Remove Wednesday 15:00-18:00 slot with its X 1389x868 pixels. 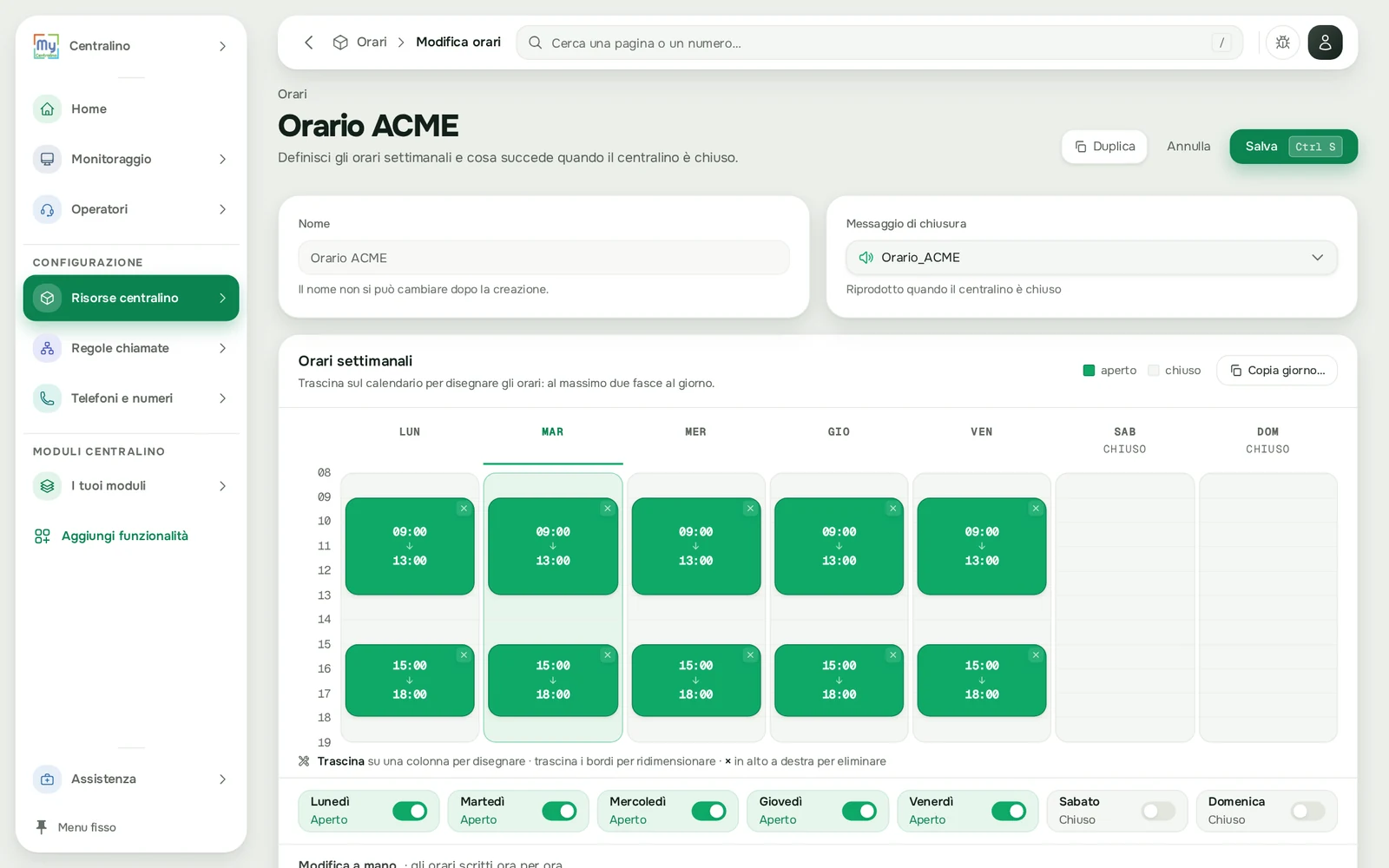(x=750, y=655)
